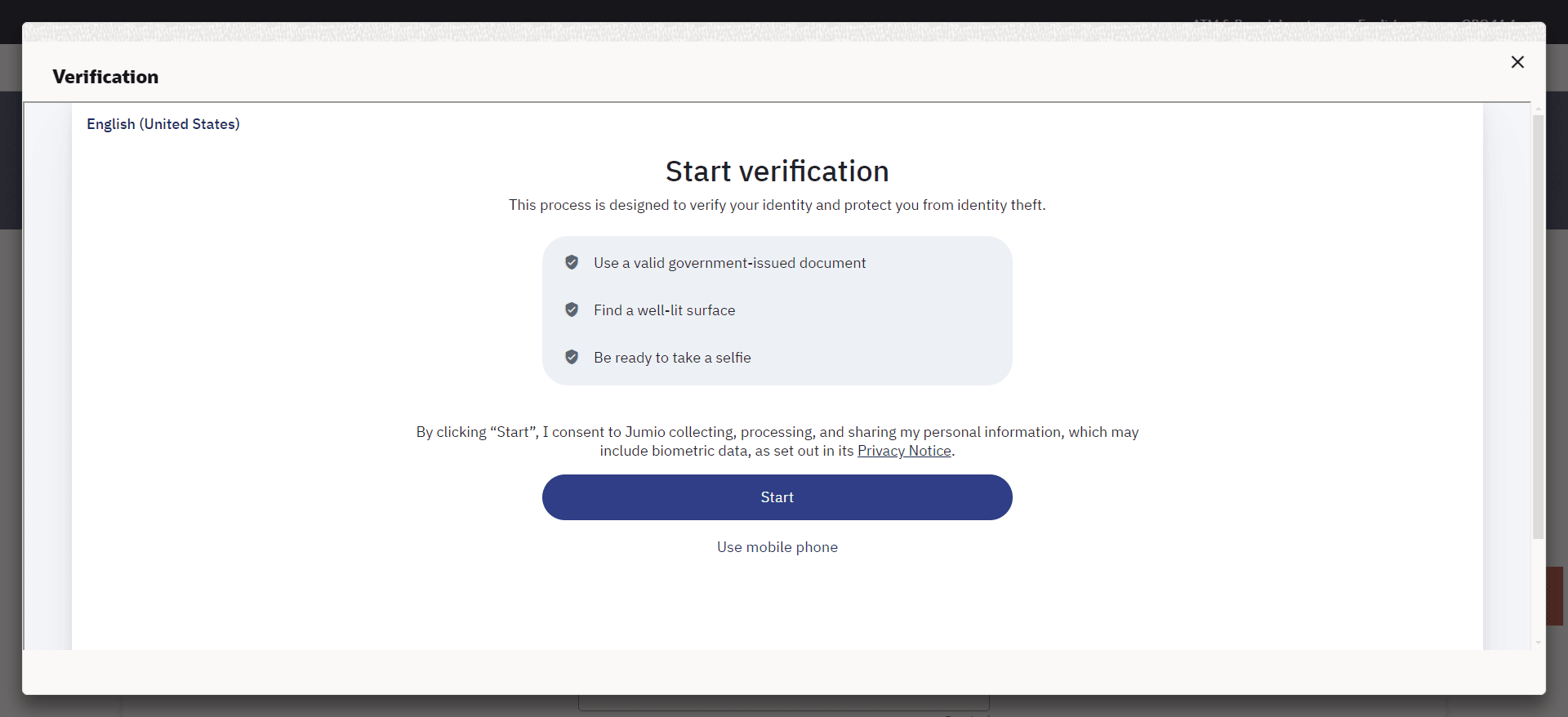Screen dimensions: 1568x717
Task: Click the shield icon beside government-issued document
Action: 572,262
